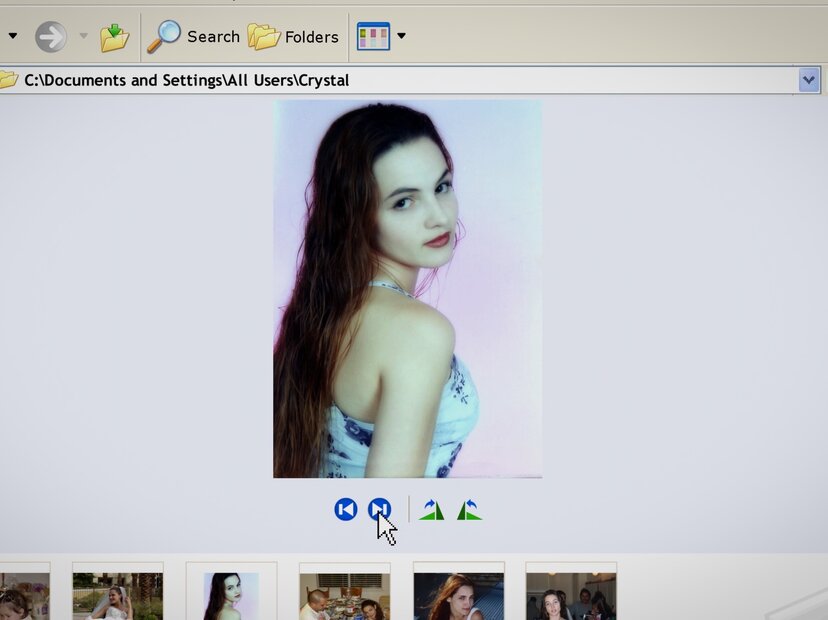The image size is (828, 620).
Task: Open the Forward history dropdown arrow
Action: pyautogui.click(x=83, y=37)
